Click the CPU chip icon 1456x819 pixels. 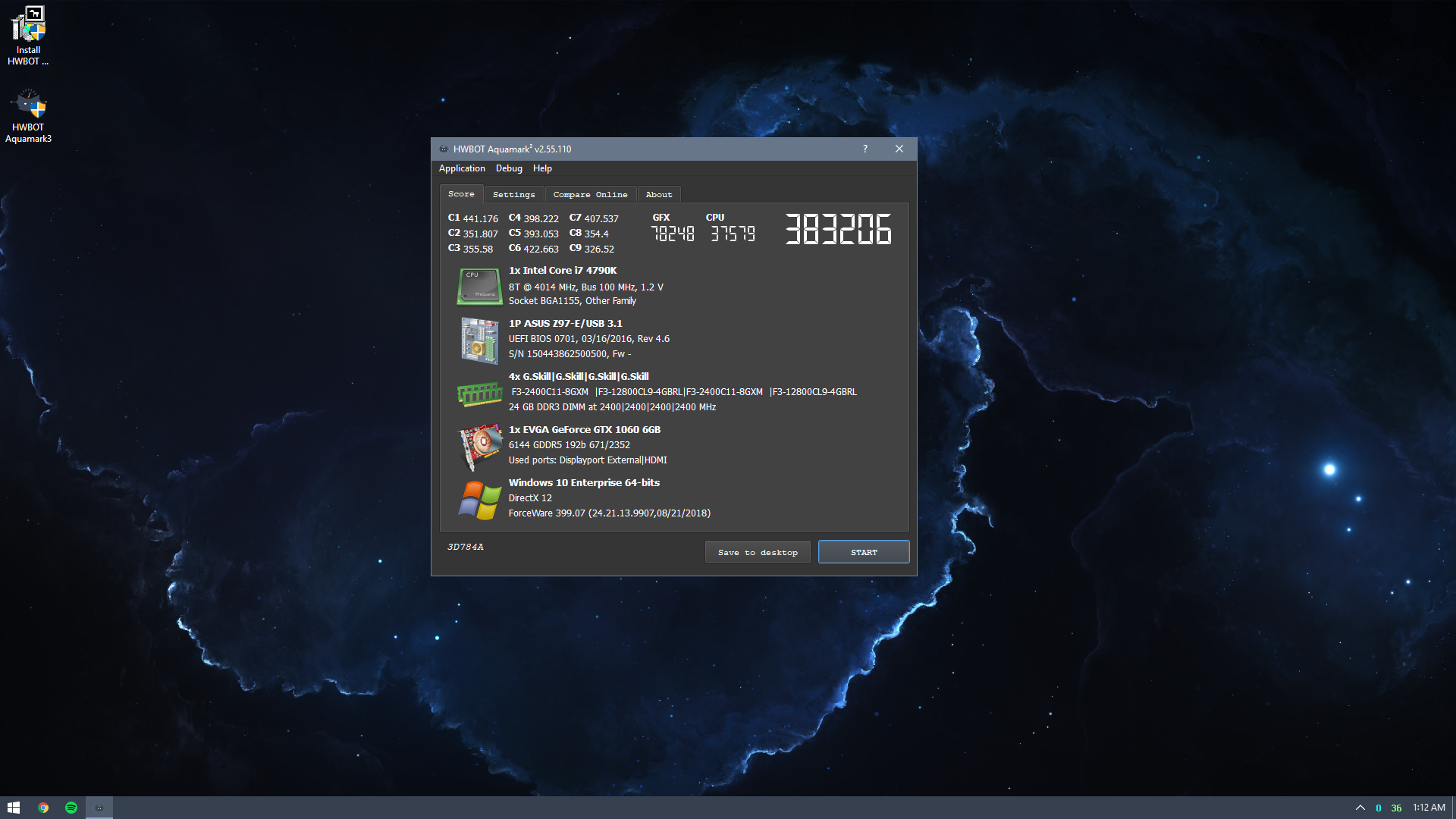pyautogui.click(x=479, y=287)
